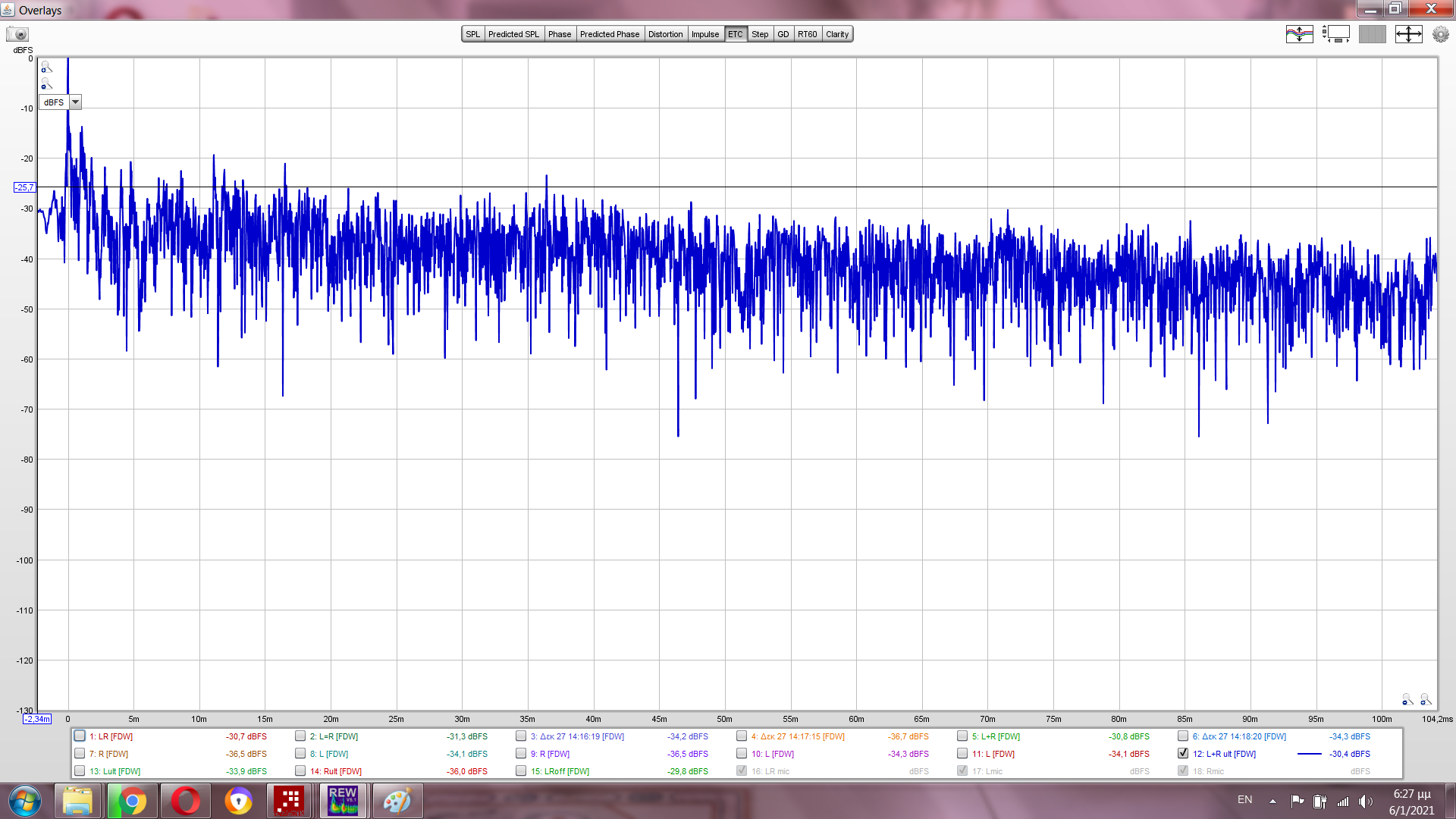
Task: Toggle greyed trace 16: LR mic checkbox
Action: tap(742, 771)
